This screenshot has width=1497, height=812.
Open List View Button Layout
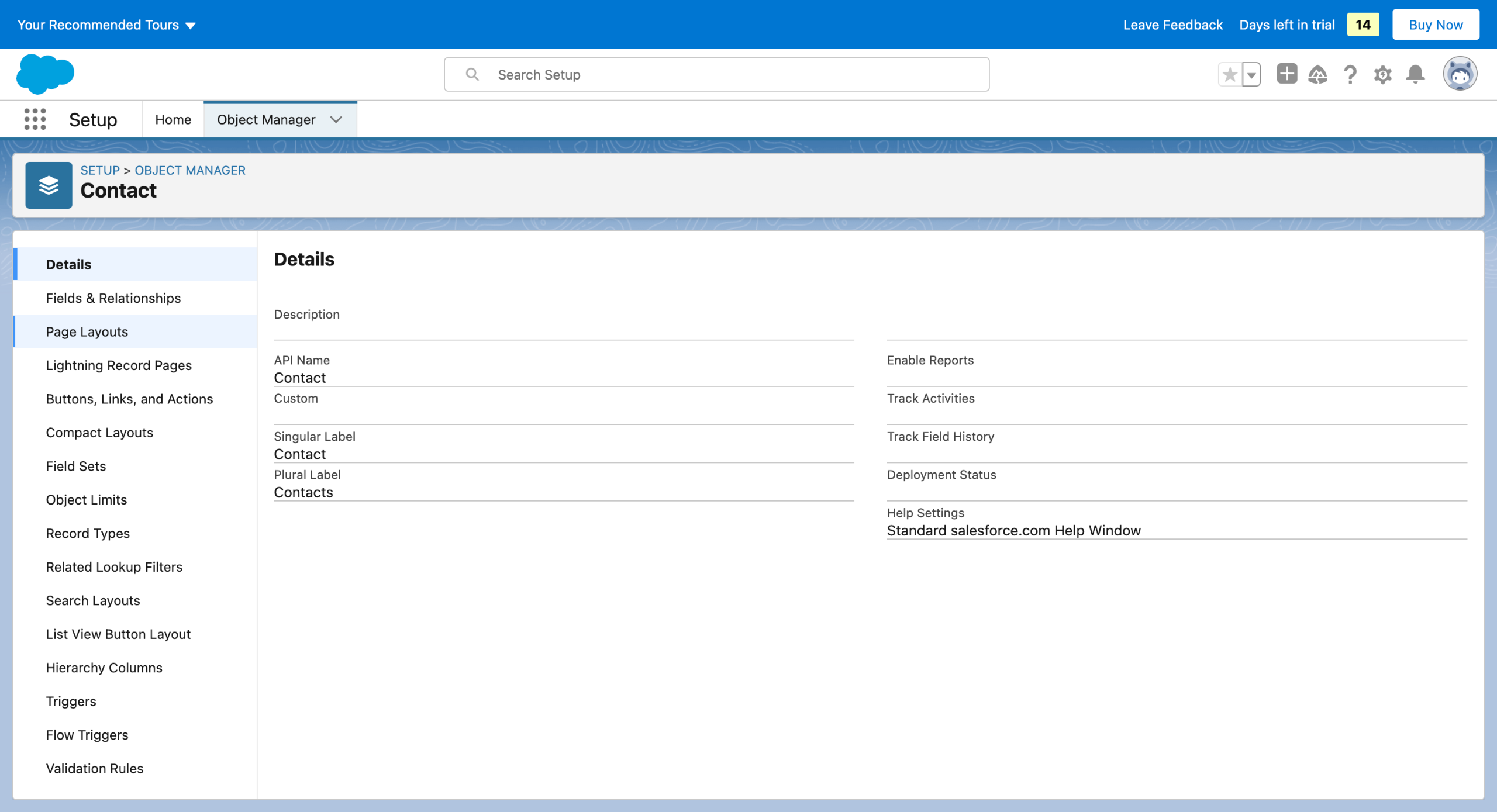tap(135, 634)
